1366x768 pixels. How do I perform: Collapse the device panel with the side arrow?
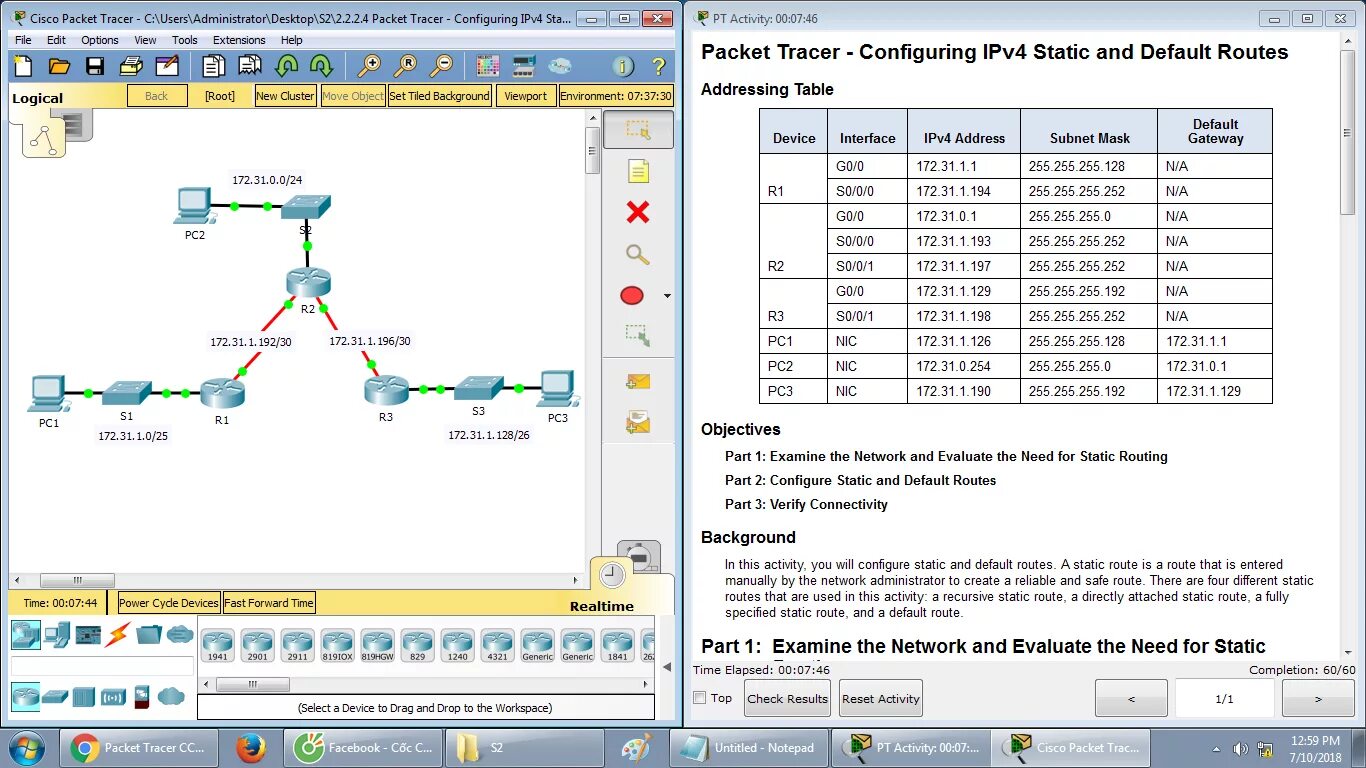(x=665, y=665)
